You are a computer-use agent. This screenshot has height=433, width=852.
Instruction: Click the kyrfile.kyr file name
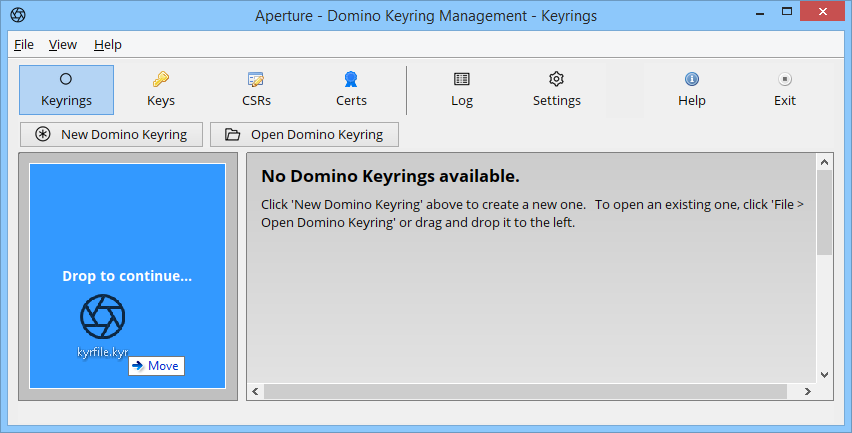click(x=103, y=352)
